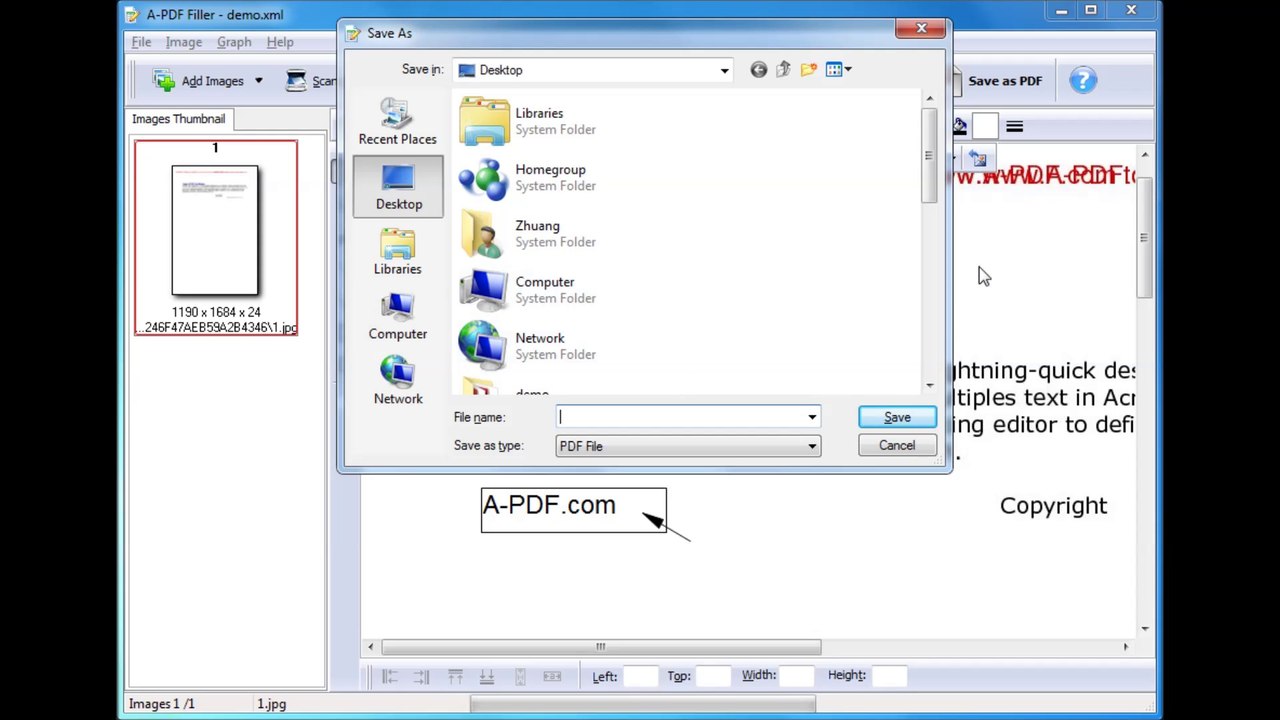Viewport: 1280px width, 720px height.
Task: Click the Height field
Action: coord(888,677)
